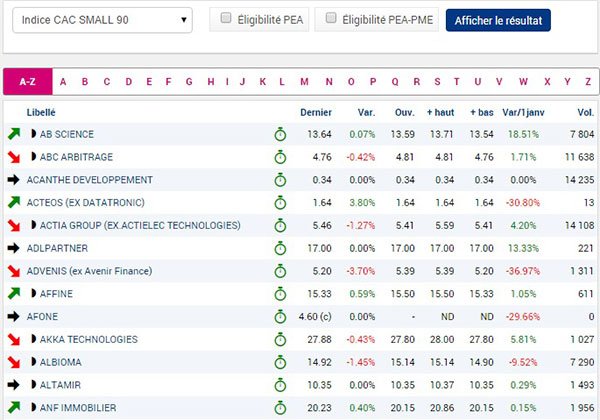Click the stopwatch icon for ACTIA GROUP

[280, 225]
